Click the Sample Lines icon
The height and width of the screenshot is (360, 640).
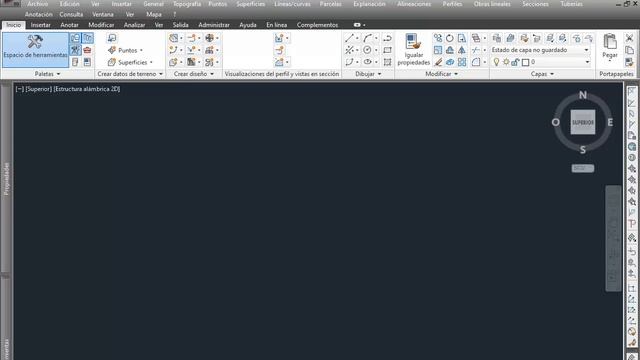[279, 50]
